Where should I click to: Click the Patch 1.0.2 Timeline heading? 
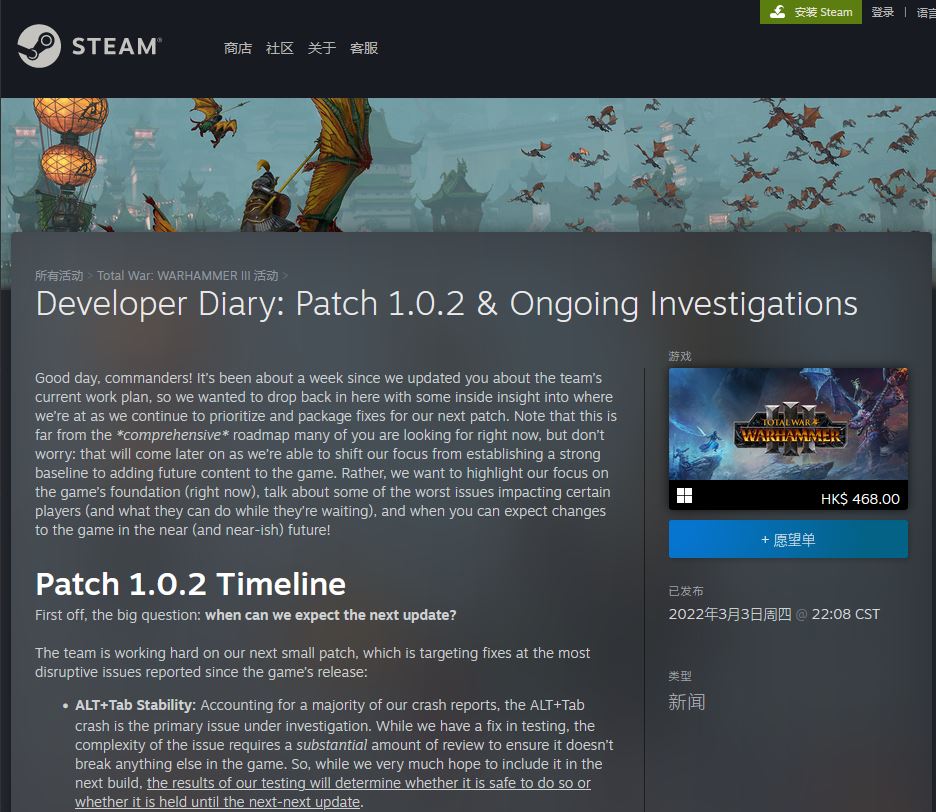[190, 584]
